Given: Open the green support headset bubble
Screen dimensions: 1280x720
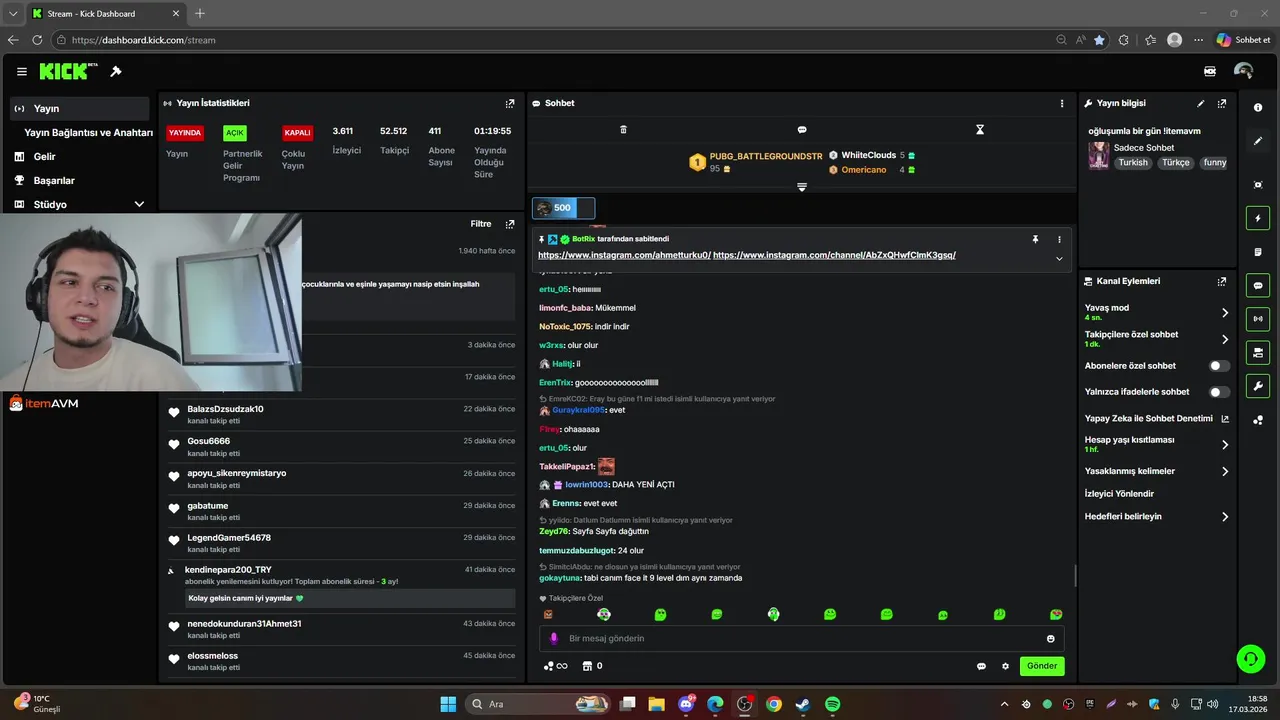Looking at the screenshot, I should pyautogui.click(x=1250, y=658).
